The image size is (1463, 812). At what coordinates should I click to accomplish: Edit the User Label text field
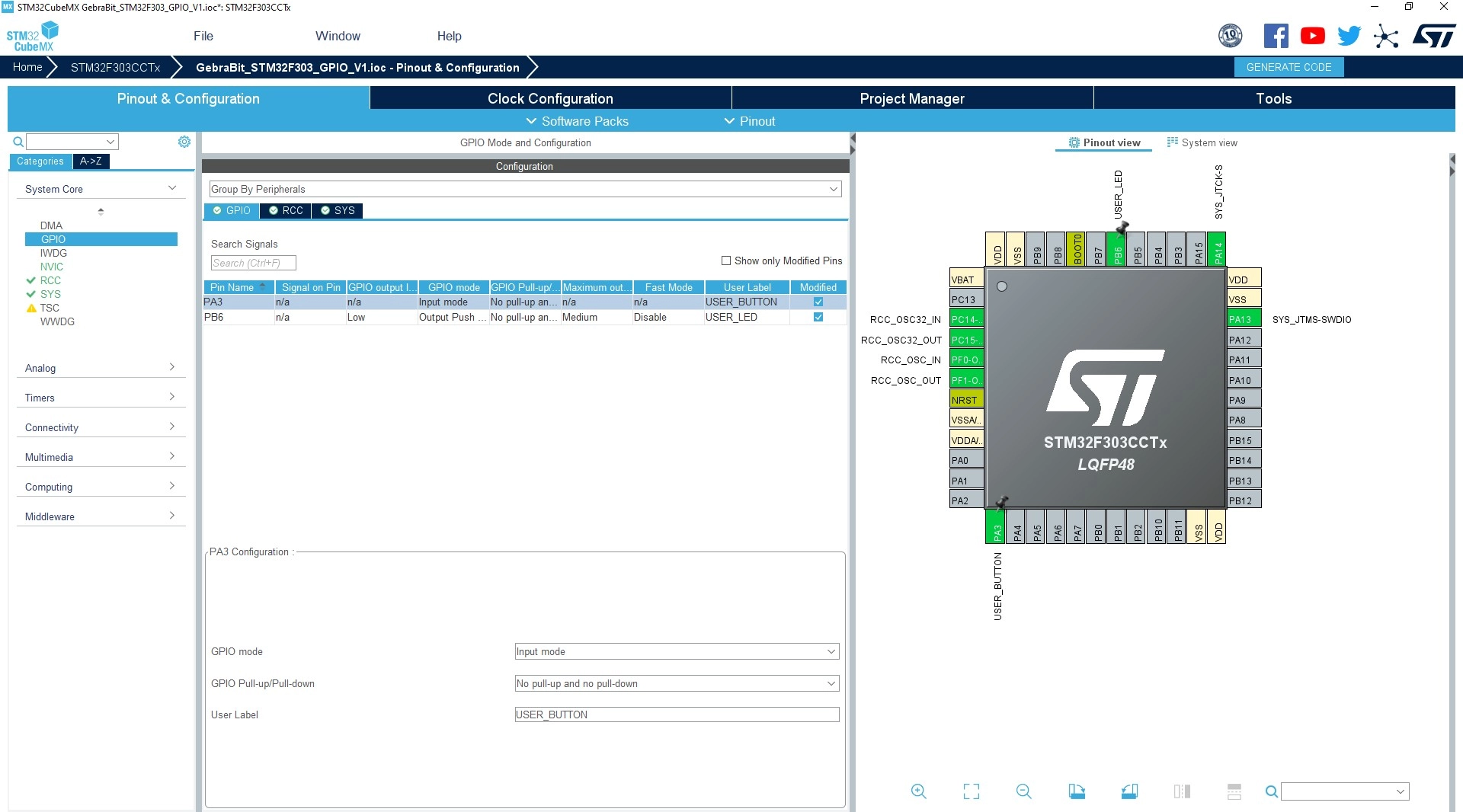click(677, 714)
